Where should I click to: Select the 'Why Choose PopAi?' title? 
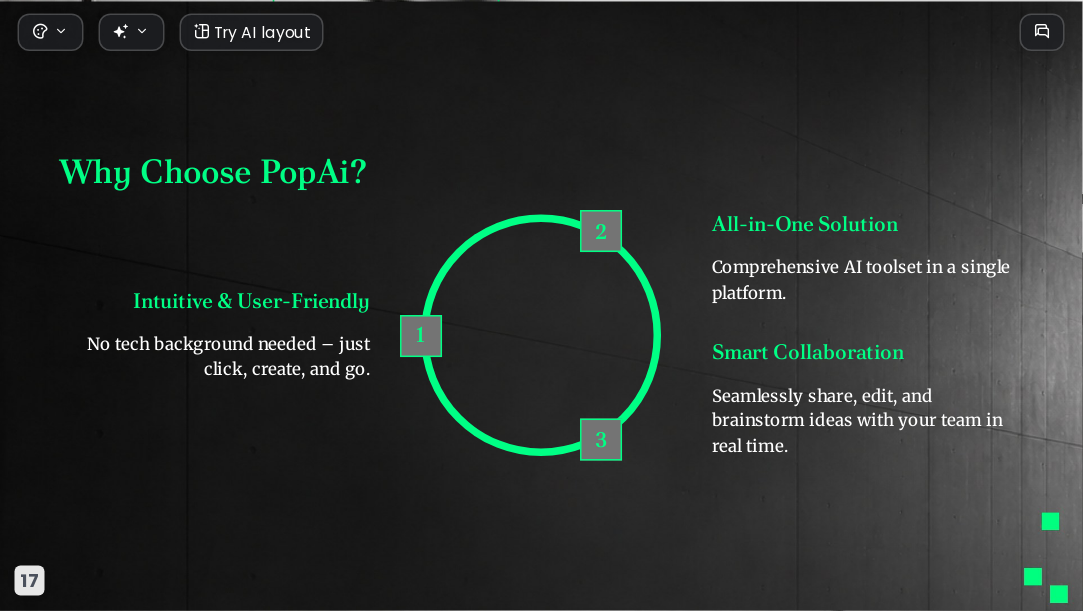click(x=213, y=173)
